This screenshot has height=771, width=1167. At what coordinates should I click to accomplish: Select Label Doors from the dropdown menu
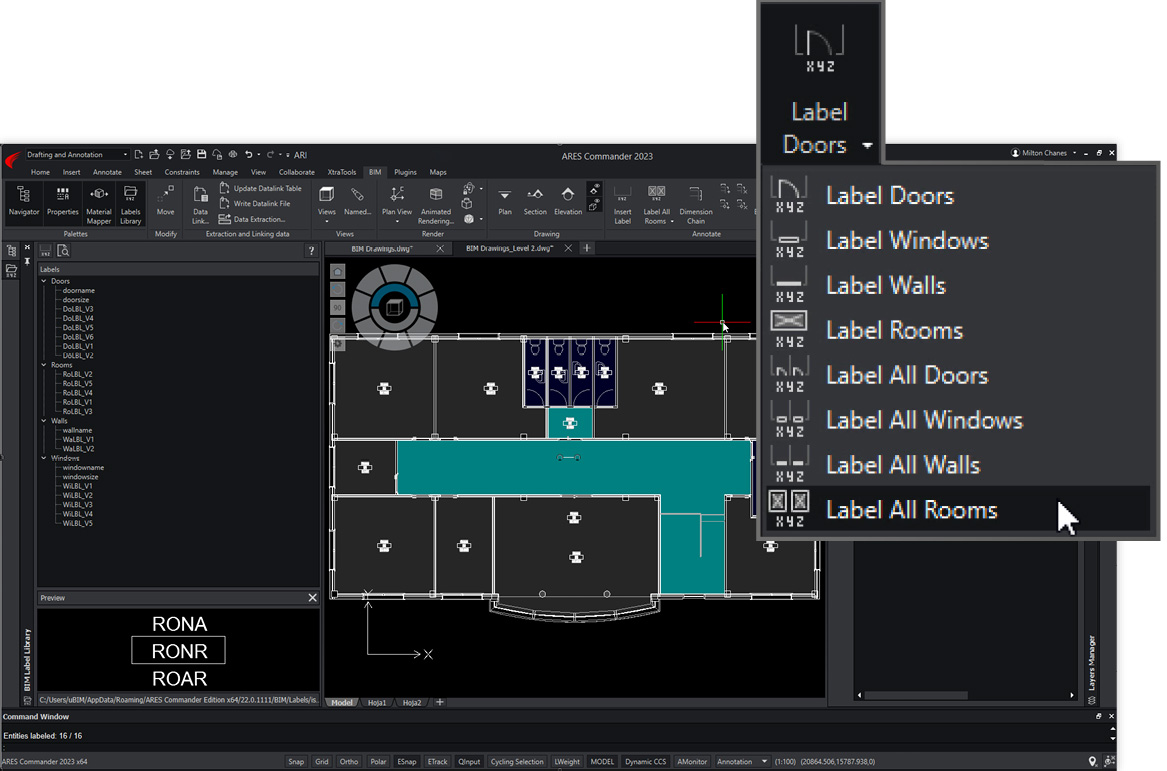tap(959, 196)
